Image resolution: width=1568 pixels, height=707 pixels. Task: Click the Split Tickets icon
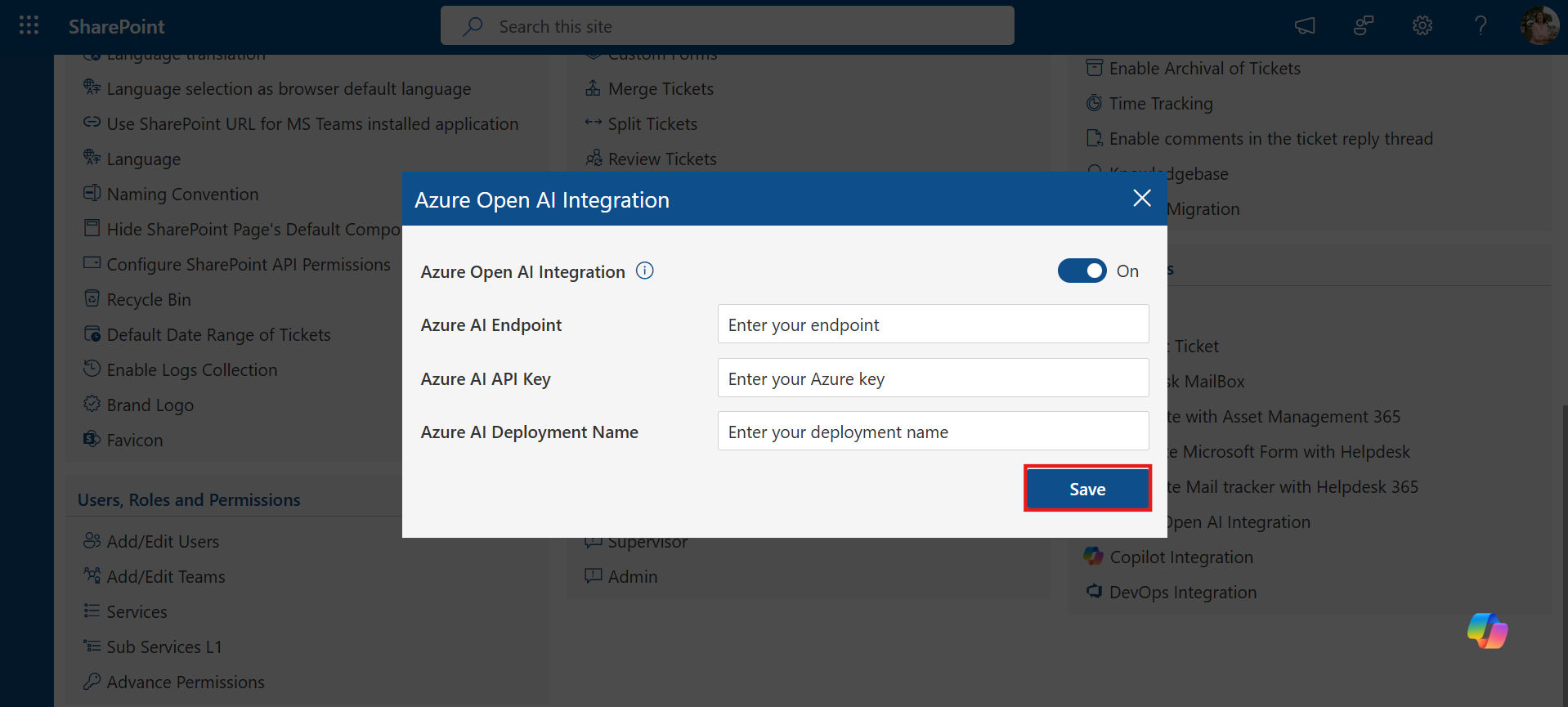(593, 123)
